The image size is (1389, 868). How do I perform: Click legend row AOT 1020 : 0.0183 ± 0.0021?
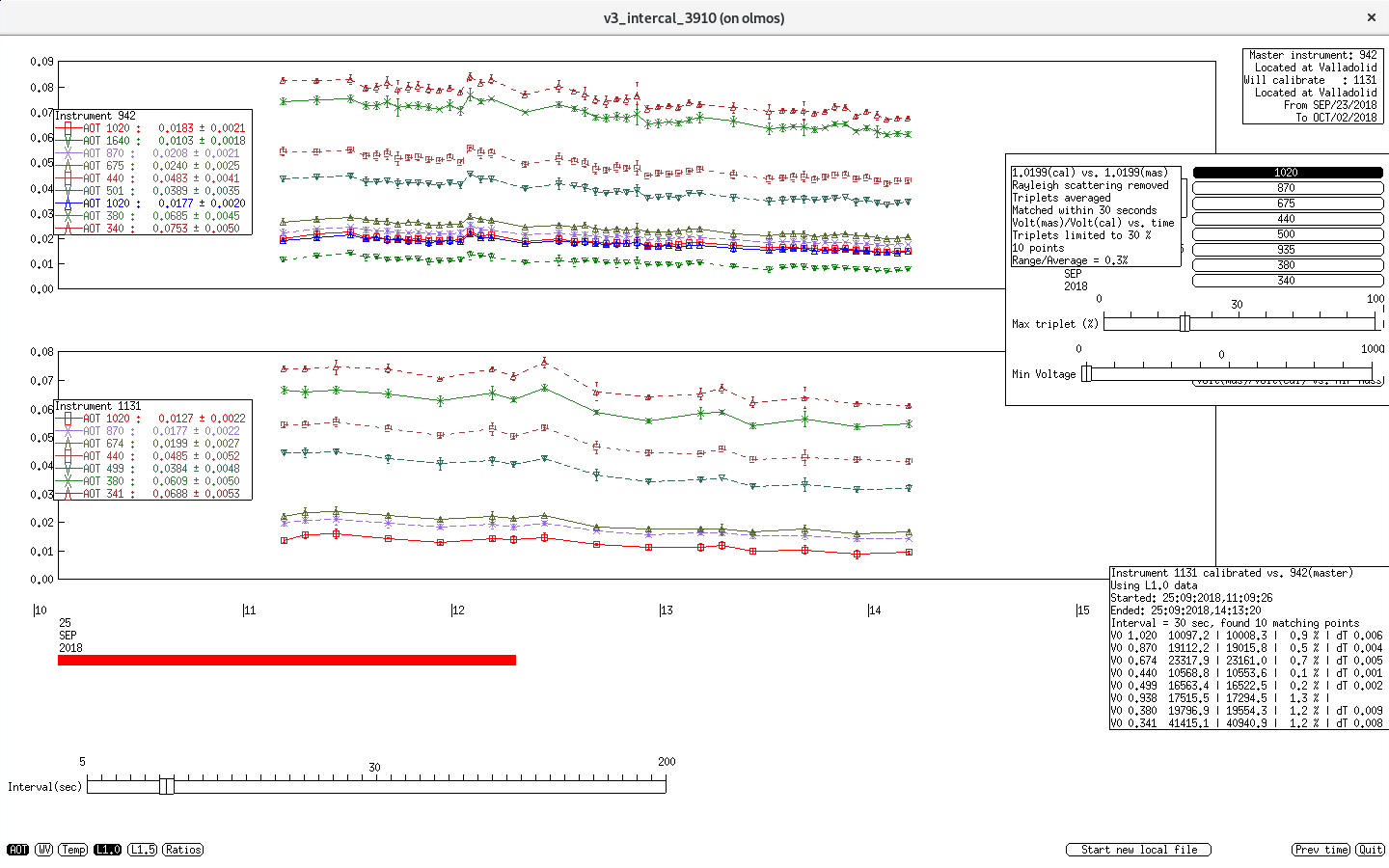152,128
